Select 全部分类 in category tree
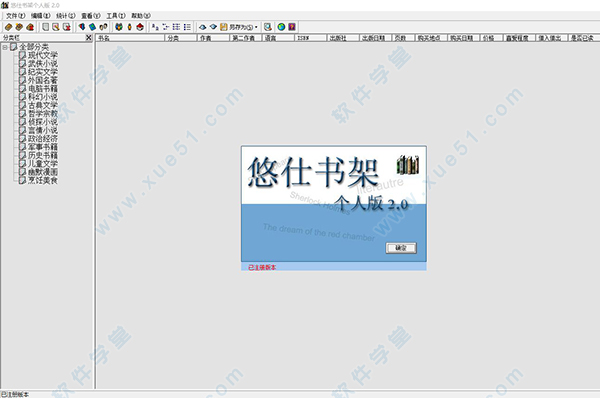The image size is (600, 398). coord(34,47)
